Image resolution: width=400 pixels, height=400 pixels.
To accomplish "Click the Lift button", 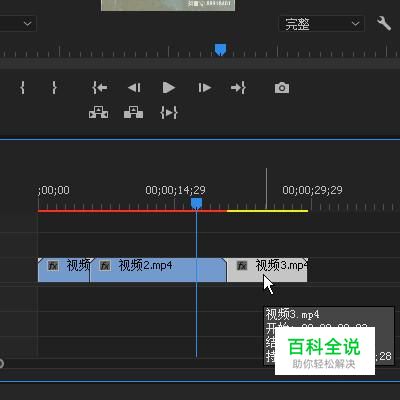I will tap(99, 113).
